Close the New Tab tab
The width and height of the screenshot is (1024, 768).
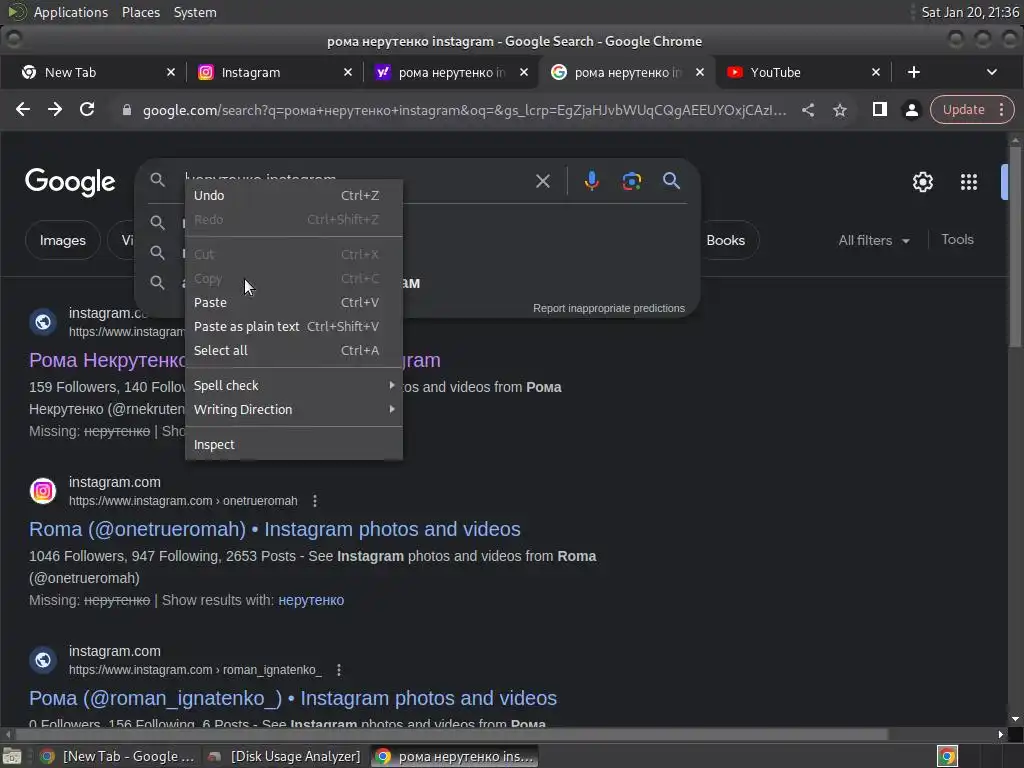point(170,72)
